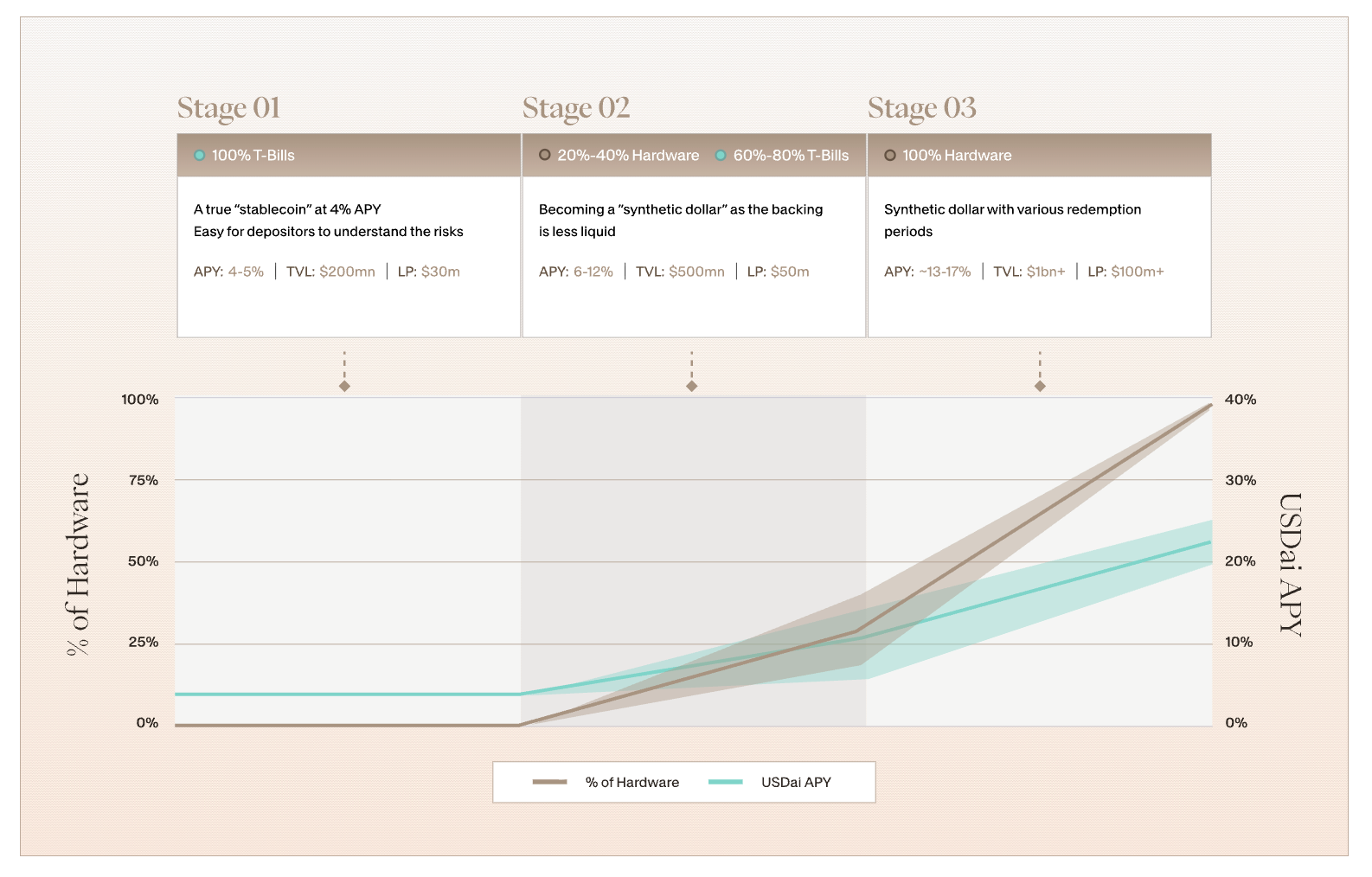
Task: Click the vertical USDai APY axis title
Action: tap(1290, 565)
